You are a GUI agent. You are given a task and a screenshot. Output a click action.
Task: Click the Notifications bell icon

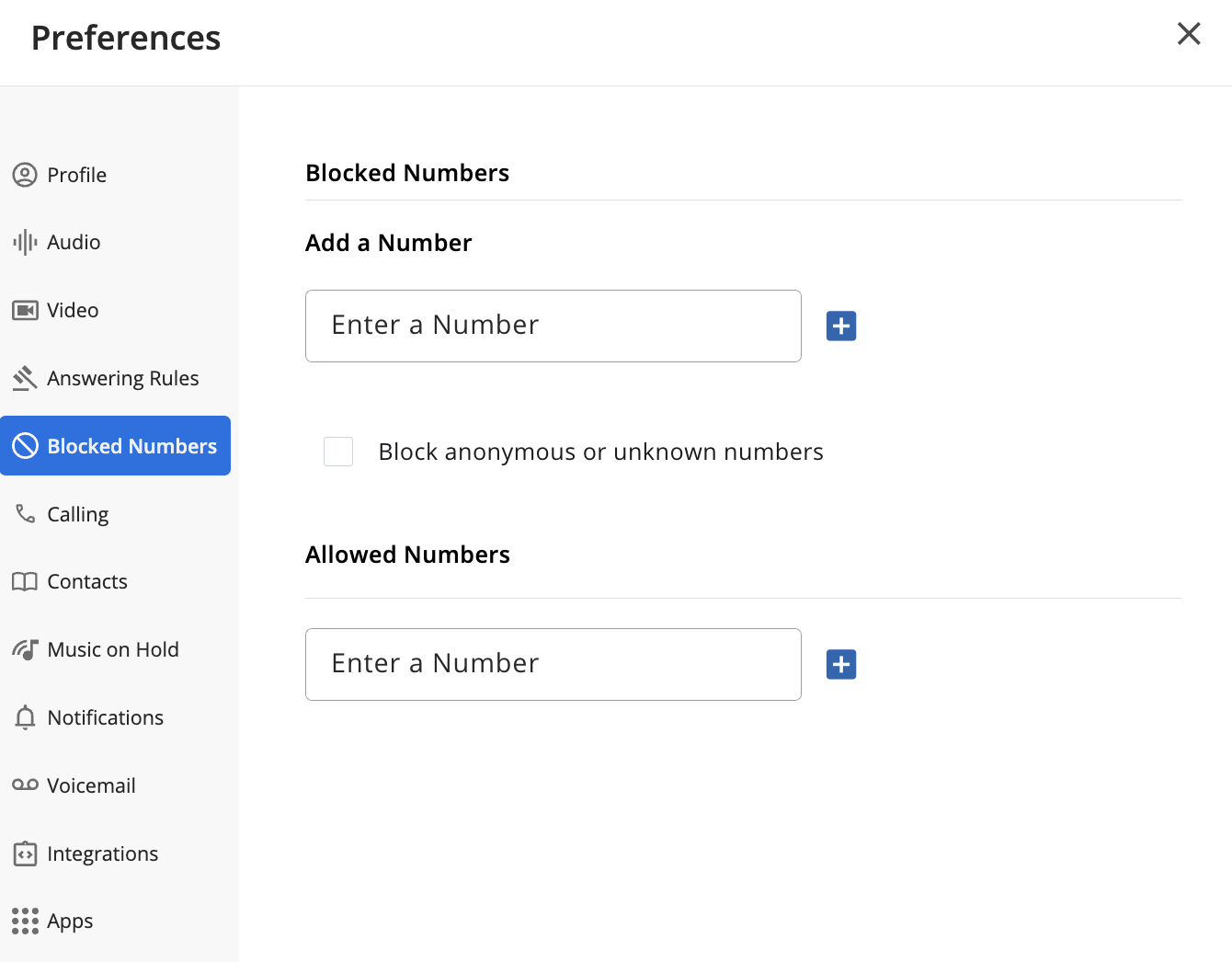pos(25,717)
